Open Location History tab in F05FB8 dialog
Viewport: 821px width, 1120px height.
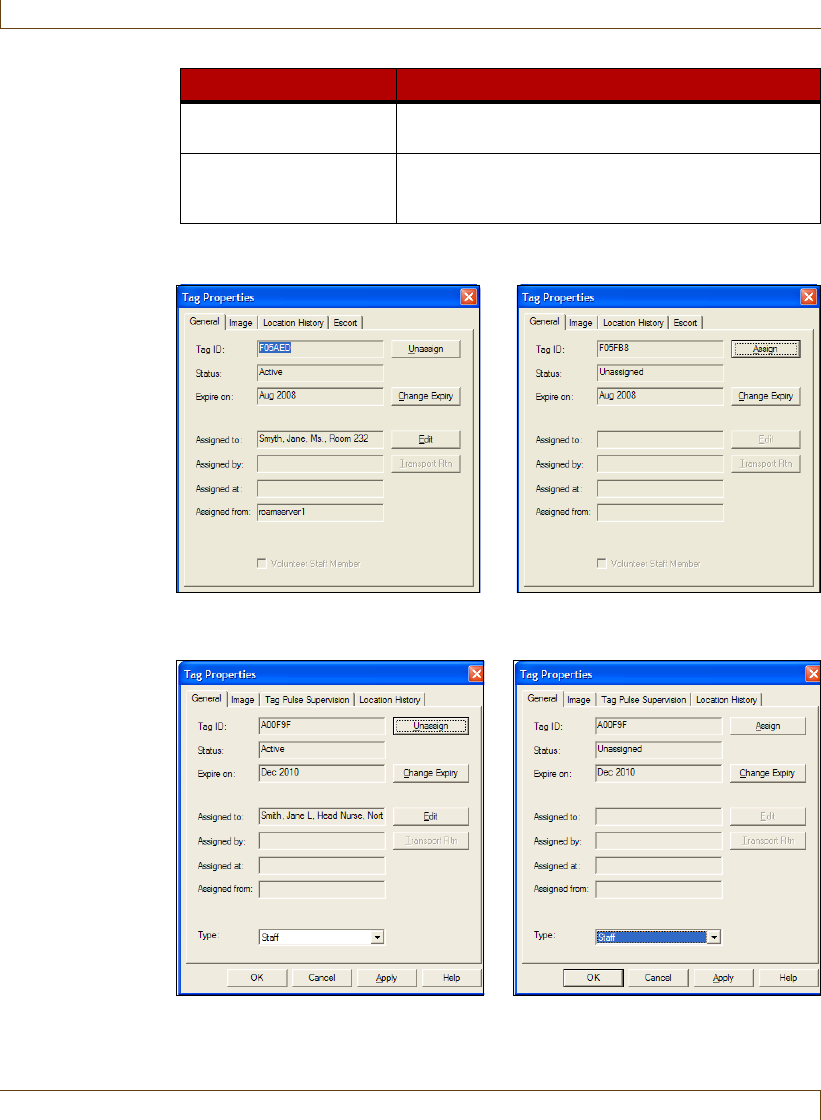coord(633,323)
